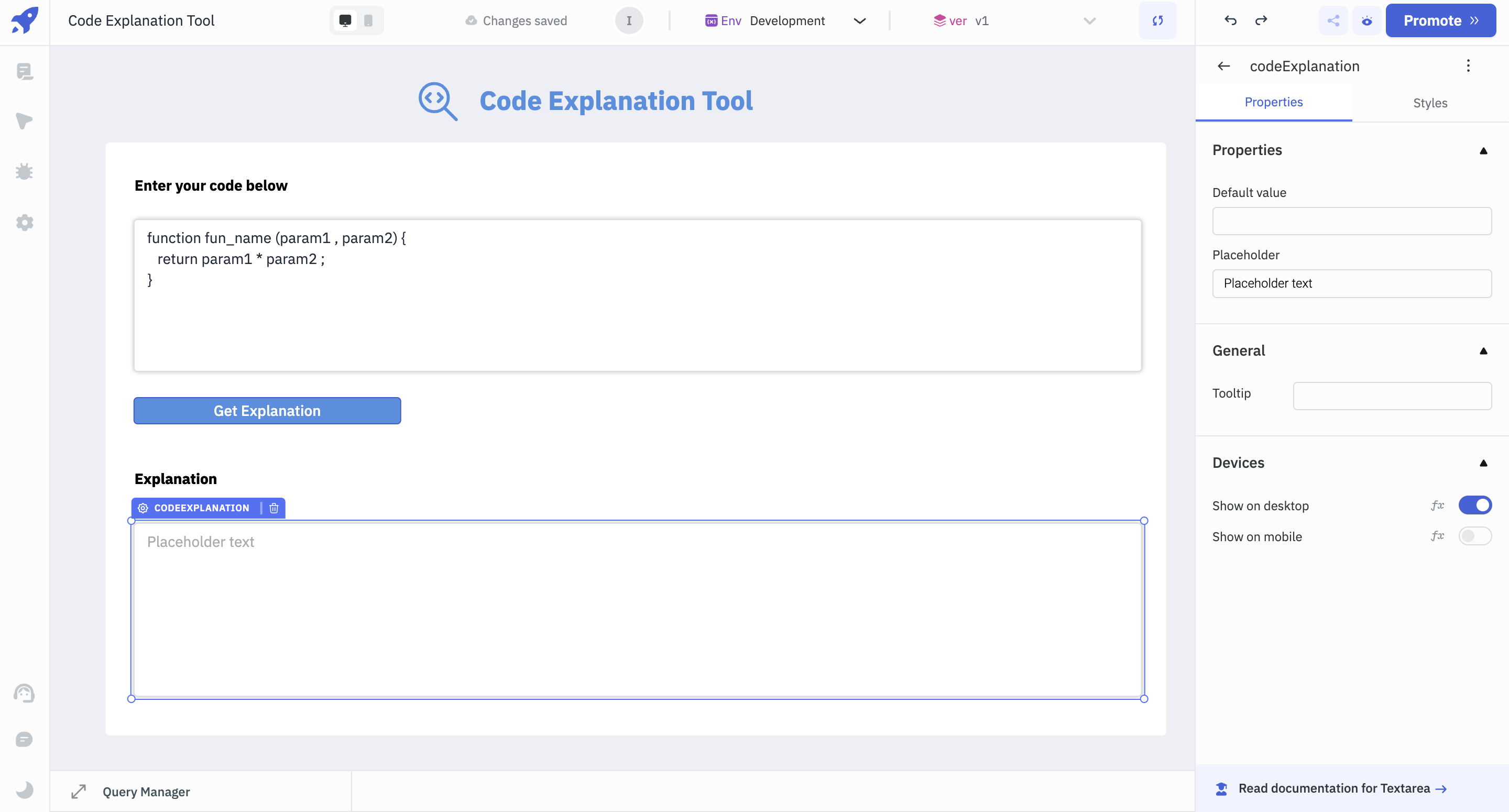Click the Promote button

coord(1441,20)
